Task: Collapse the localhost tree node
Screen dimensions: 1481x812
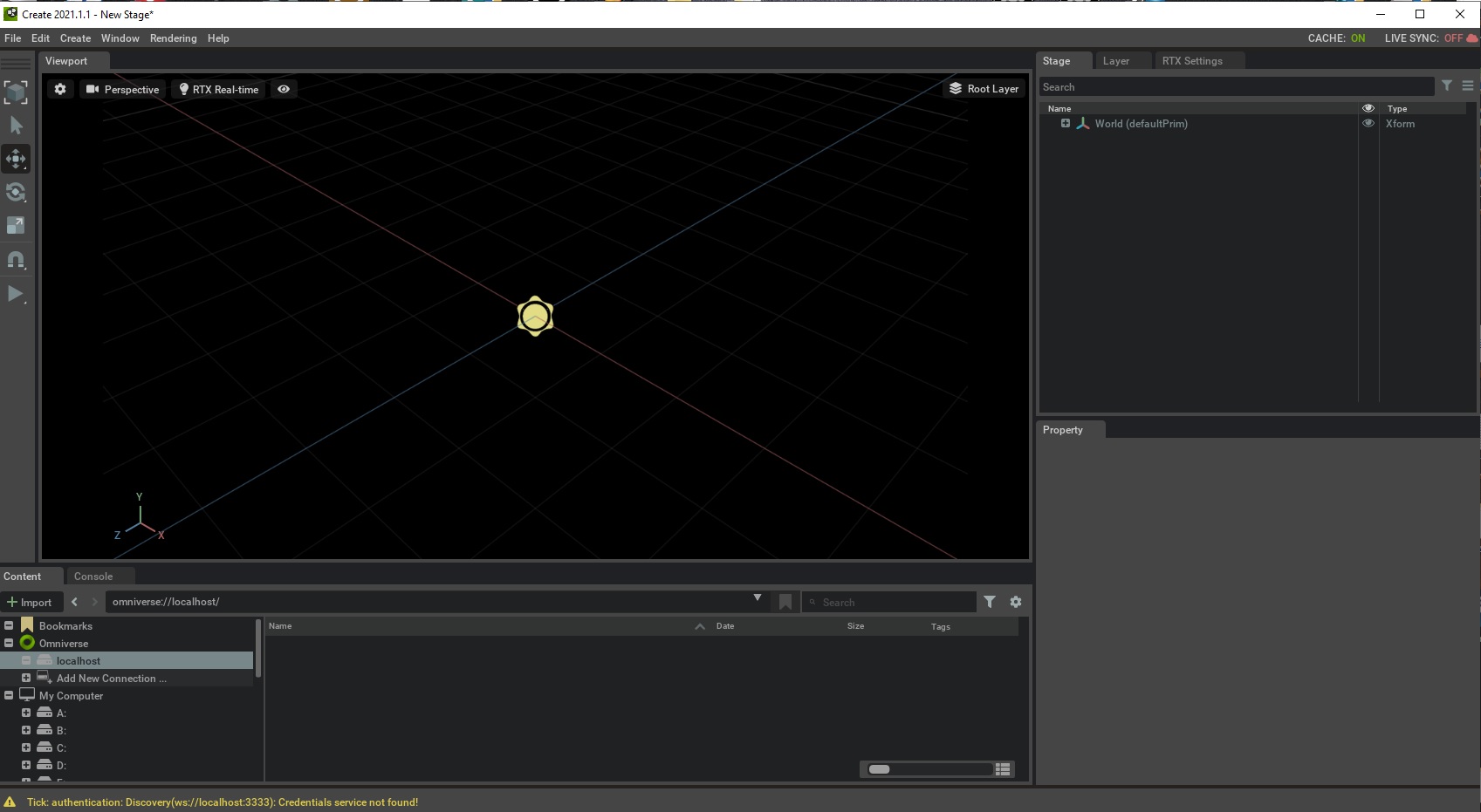Action: 26,660
